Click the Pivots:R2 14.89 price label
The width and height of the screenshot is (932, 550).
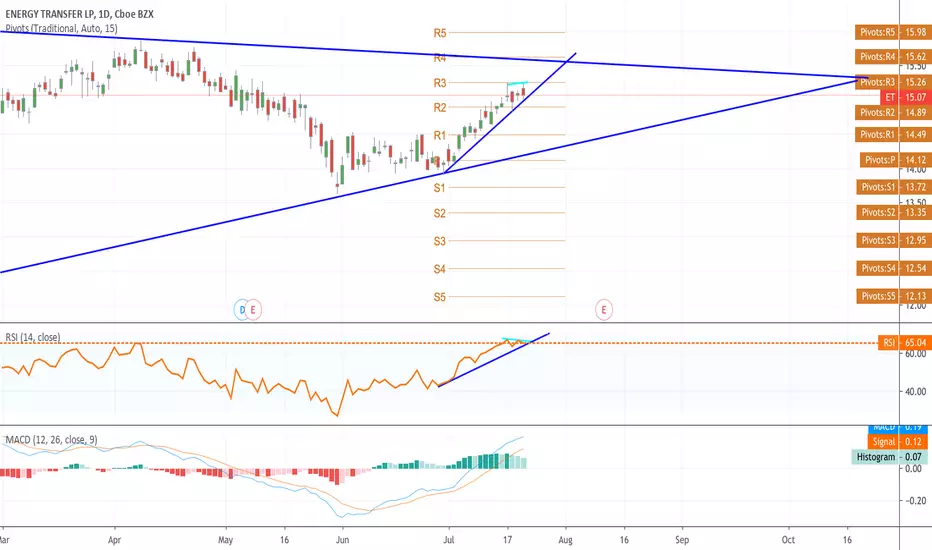tap(893, 112)
